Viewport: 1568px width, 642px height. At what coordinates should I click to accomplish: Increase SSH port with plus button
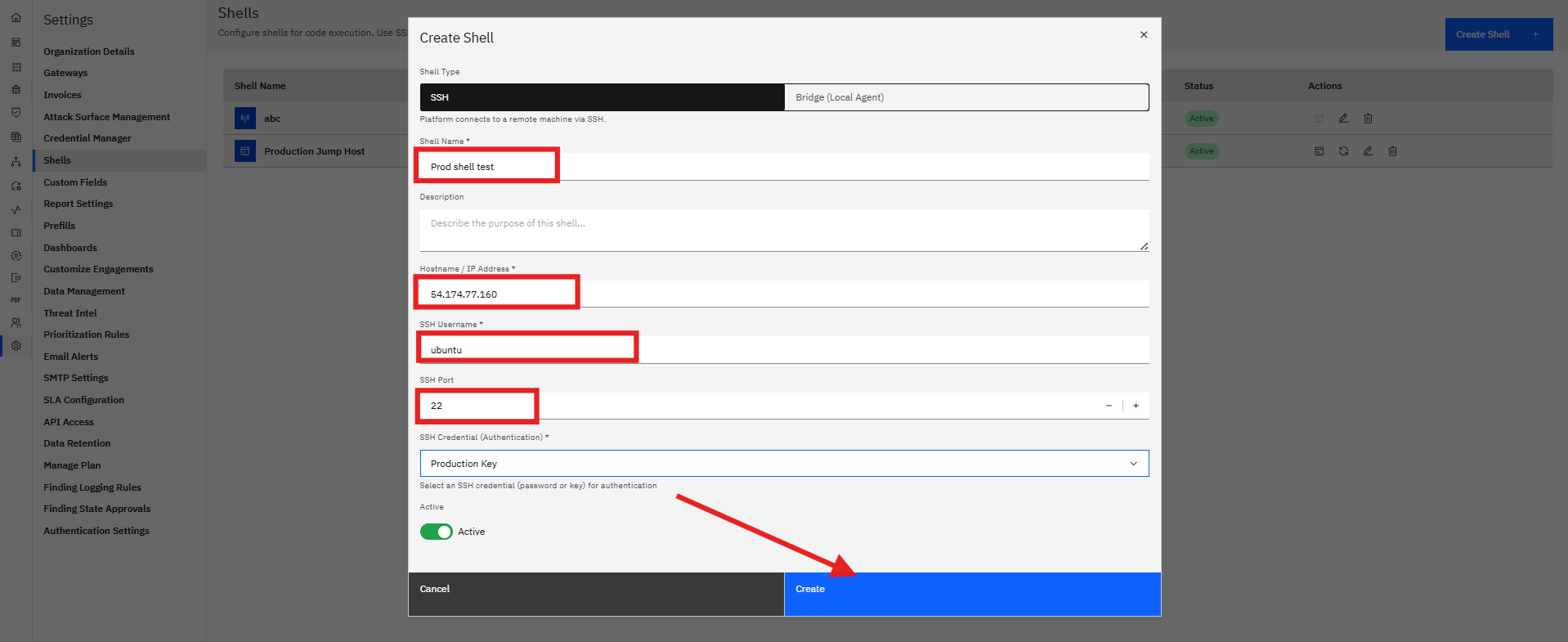[1136, 406]
